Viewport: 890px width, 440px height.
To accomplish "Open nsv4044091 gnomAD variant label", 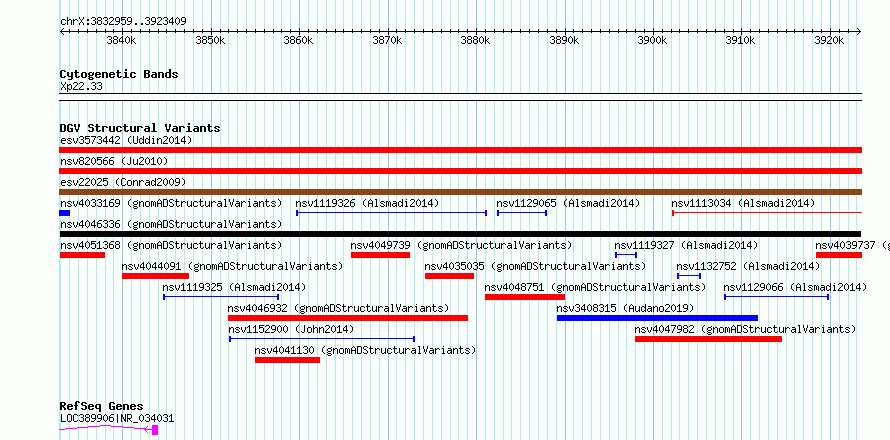I will pyautogui.click(x=233, y=266).
